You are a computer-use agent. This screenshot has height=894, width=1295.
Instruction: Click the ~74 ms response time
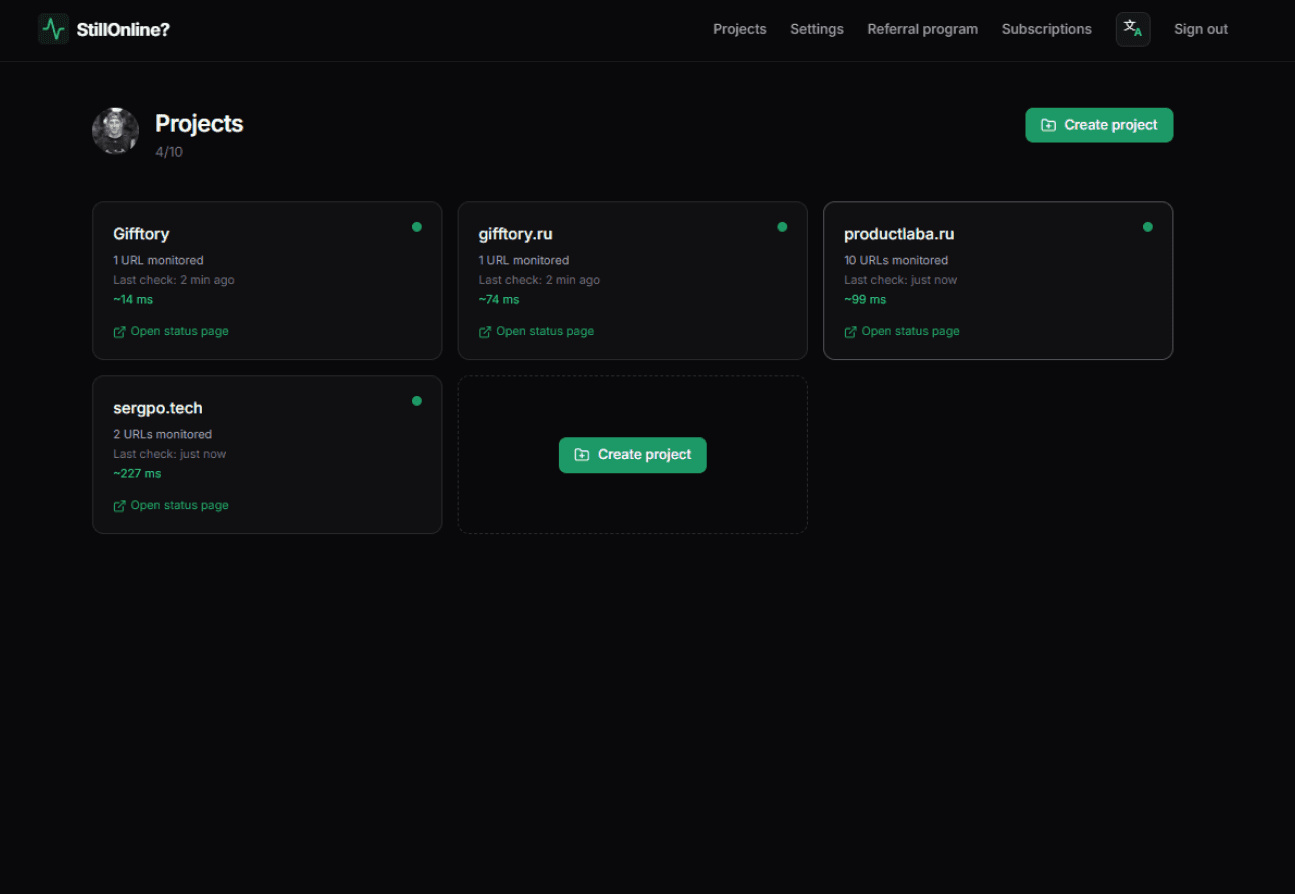coord(499,299)
